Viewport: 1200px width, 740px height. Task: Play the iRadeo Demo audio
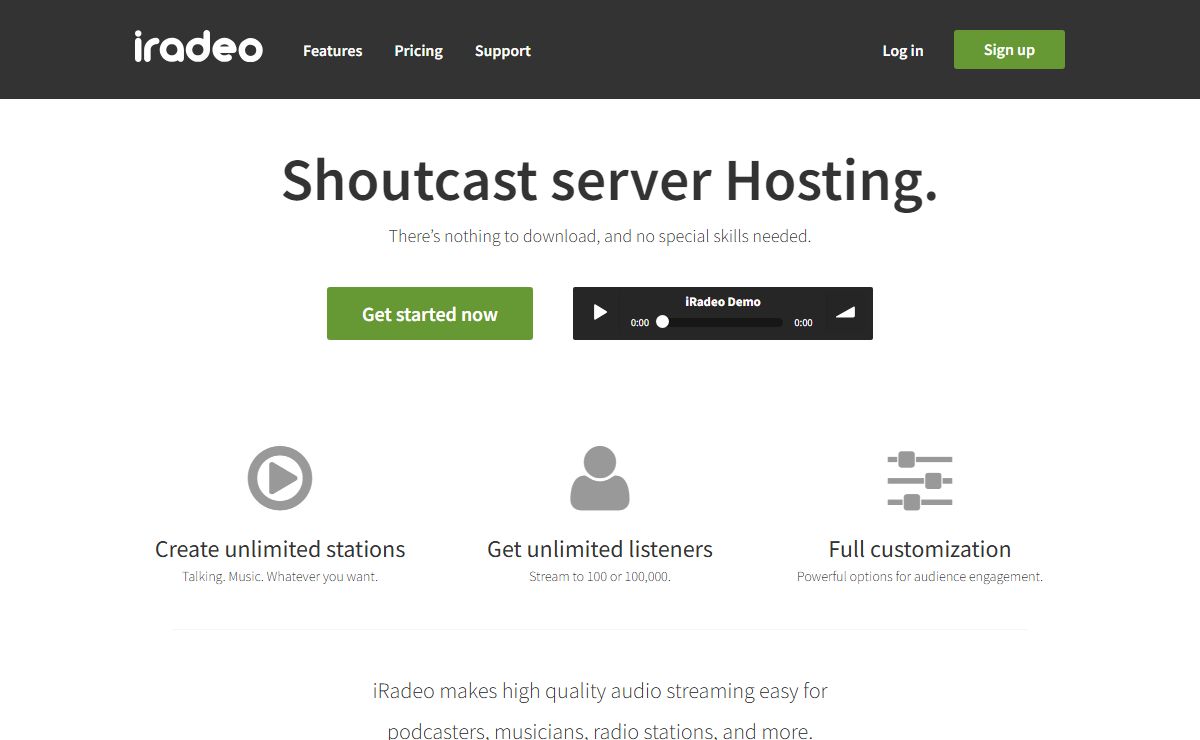coord(600,313)
